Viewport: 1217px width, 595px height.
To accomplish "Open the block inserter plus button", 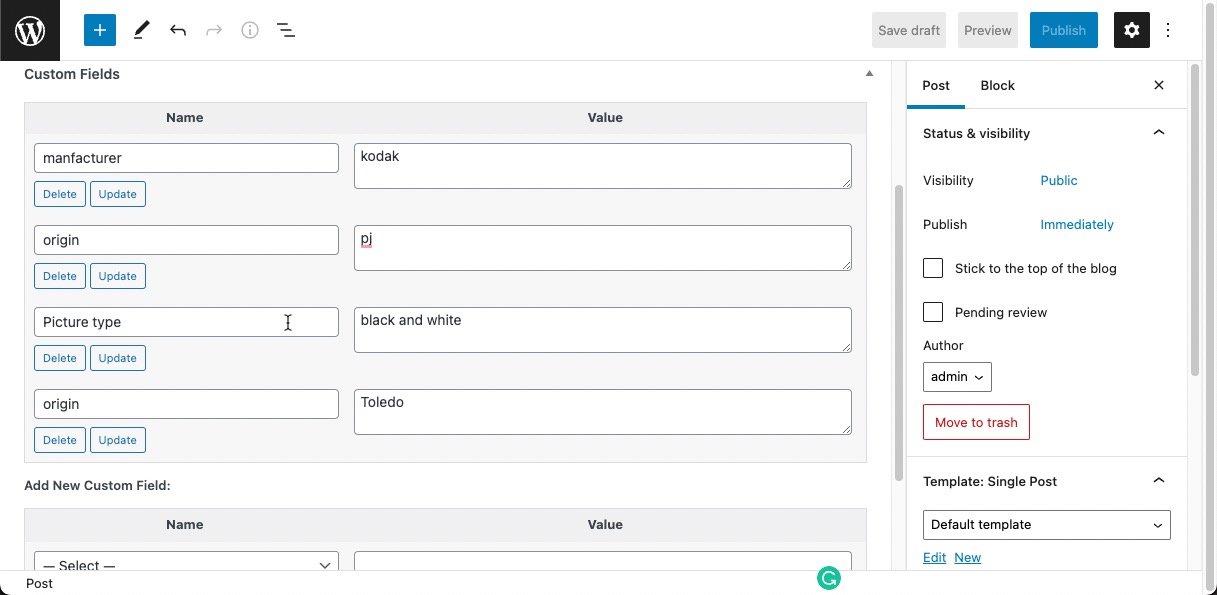I will point(100,30).
